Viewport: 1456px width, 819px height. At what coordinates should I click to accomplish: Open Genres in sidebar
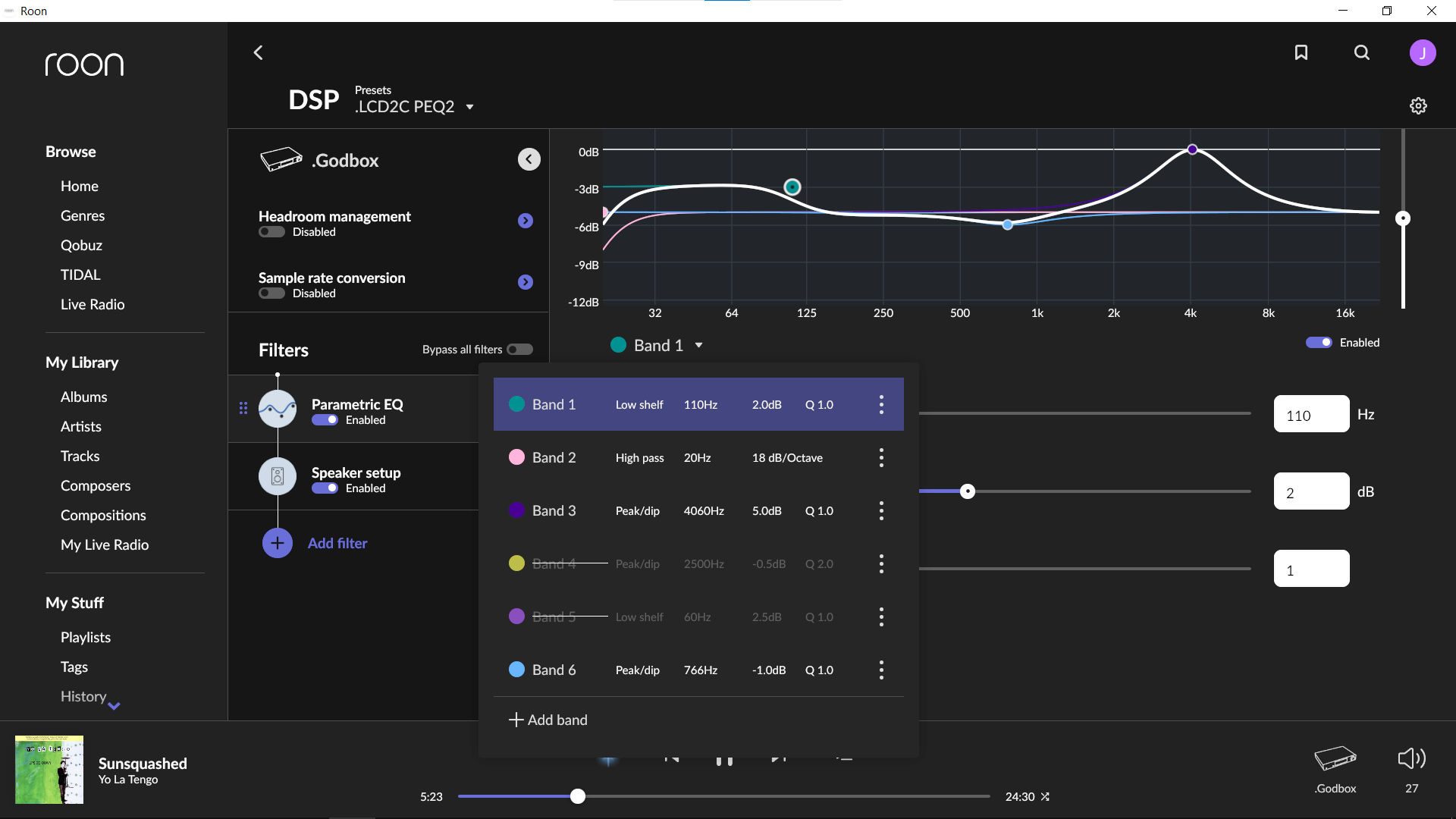coord(83,215)
